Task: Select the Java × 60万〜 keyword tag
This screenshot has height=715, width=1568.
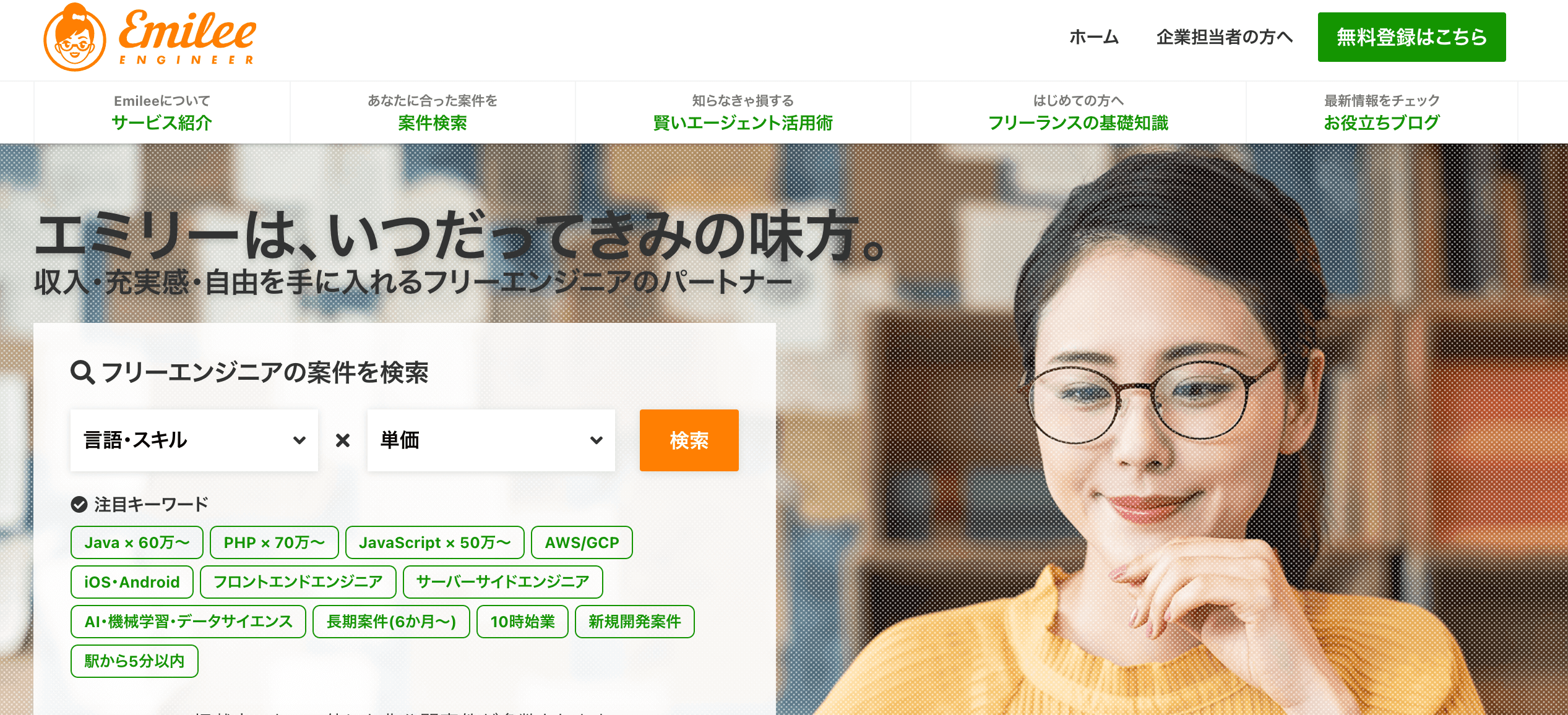Action: (137, 542)
